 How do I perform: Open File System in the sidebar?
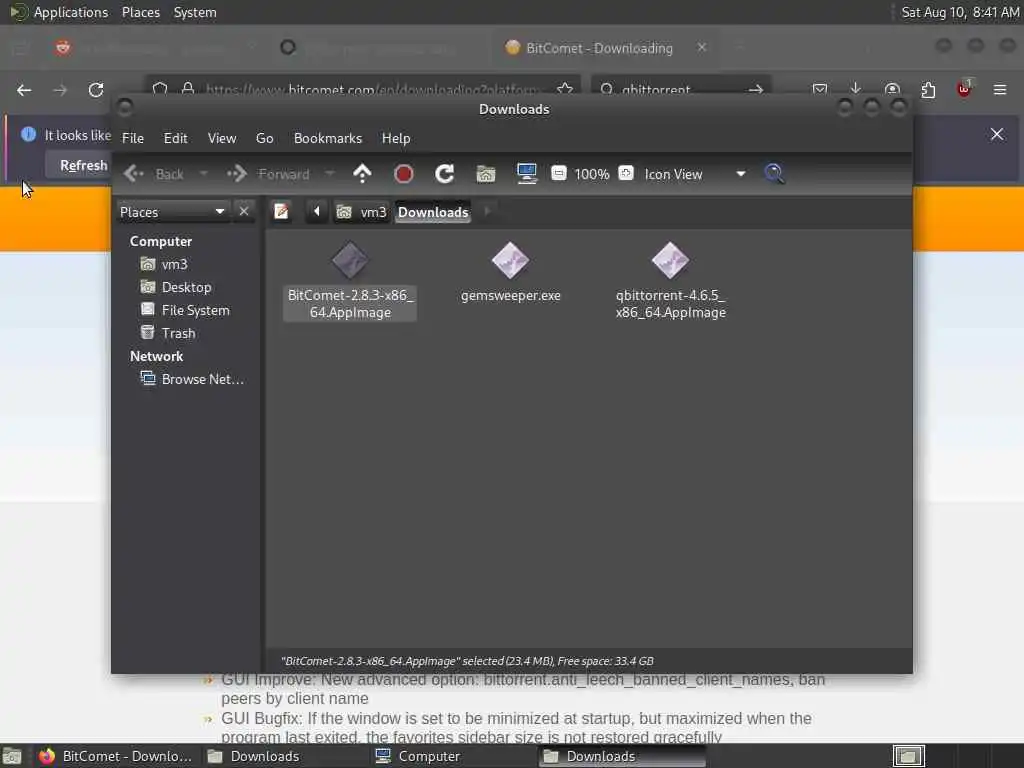pyautogui.click(x=195, y=310)
